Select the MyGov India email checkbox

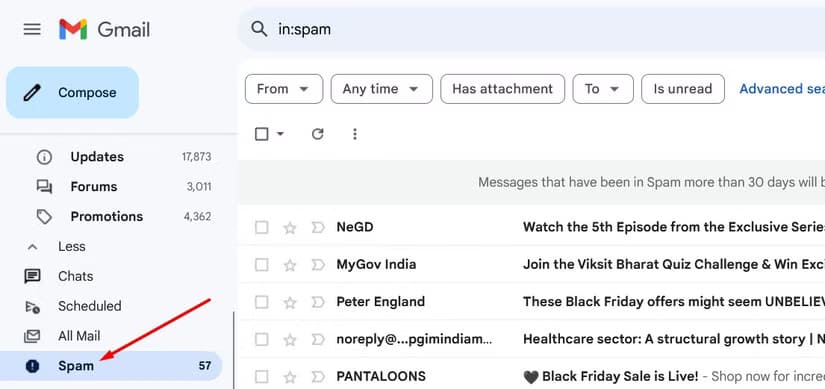tap(261, 265)
